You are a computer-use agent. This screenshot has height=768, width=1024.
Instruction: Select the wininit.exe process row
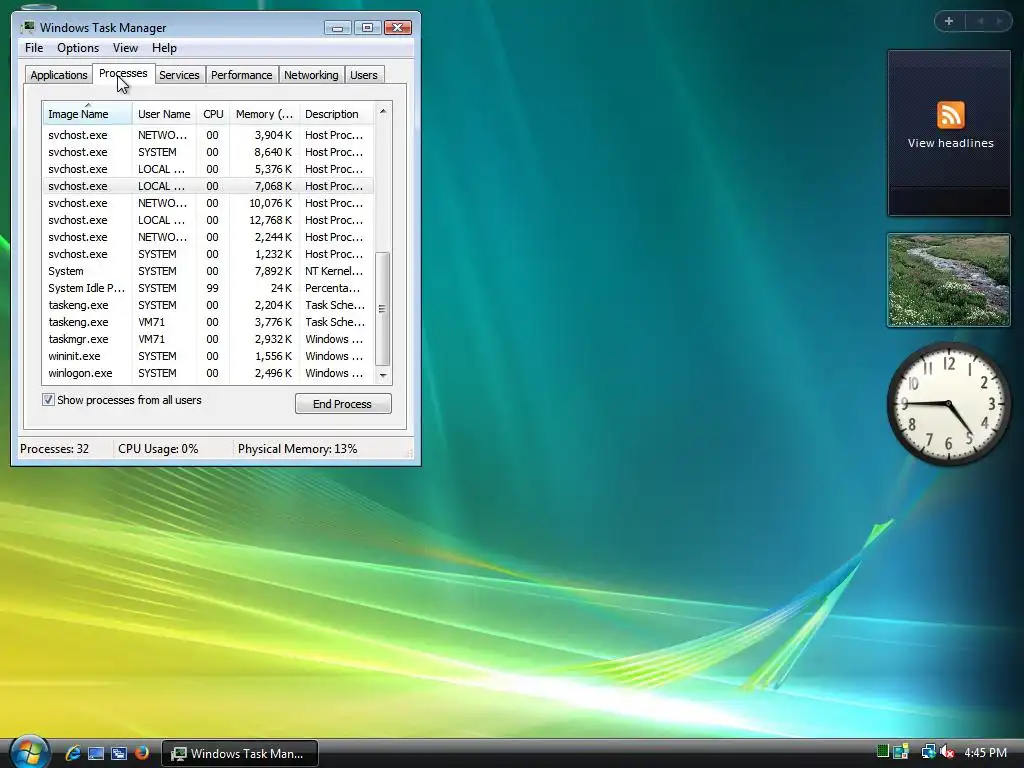tap(209, 356)
